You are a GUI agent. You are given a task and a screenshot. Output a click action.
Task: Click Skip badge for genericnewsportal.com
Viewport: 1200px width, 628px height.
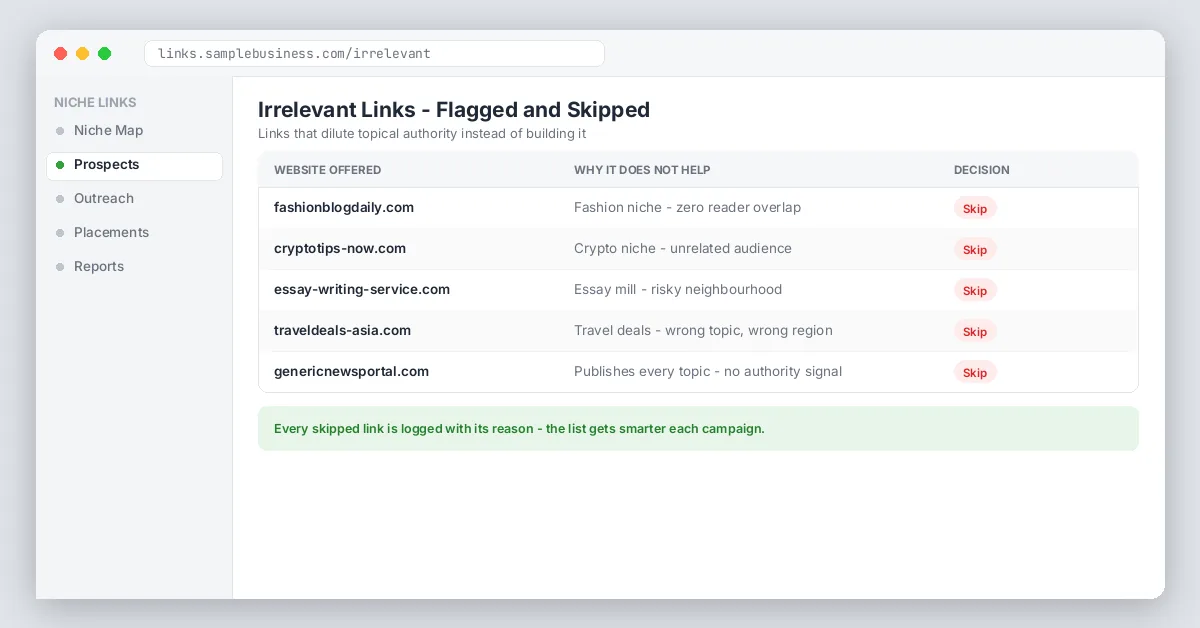[x=975, y=372]
